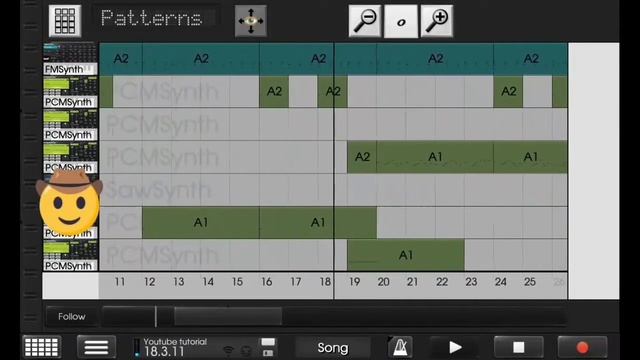This screenshot has height=360, width=640.
Task: Select A1 block spanning bars 20-23 in fourth row
Action: point(435,157)
